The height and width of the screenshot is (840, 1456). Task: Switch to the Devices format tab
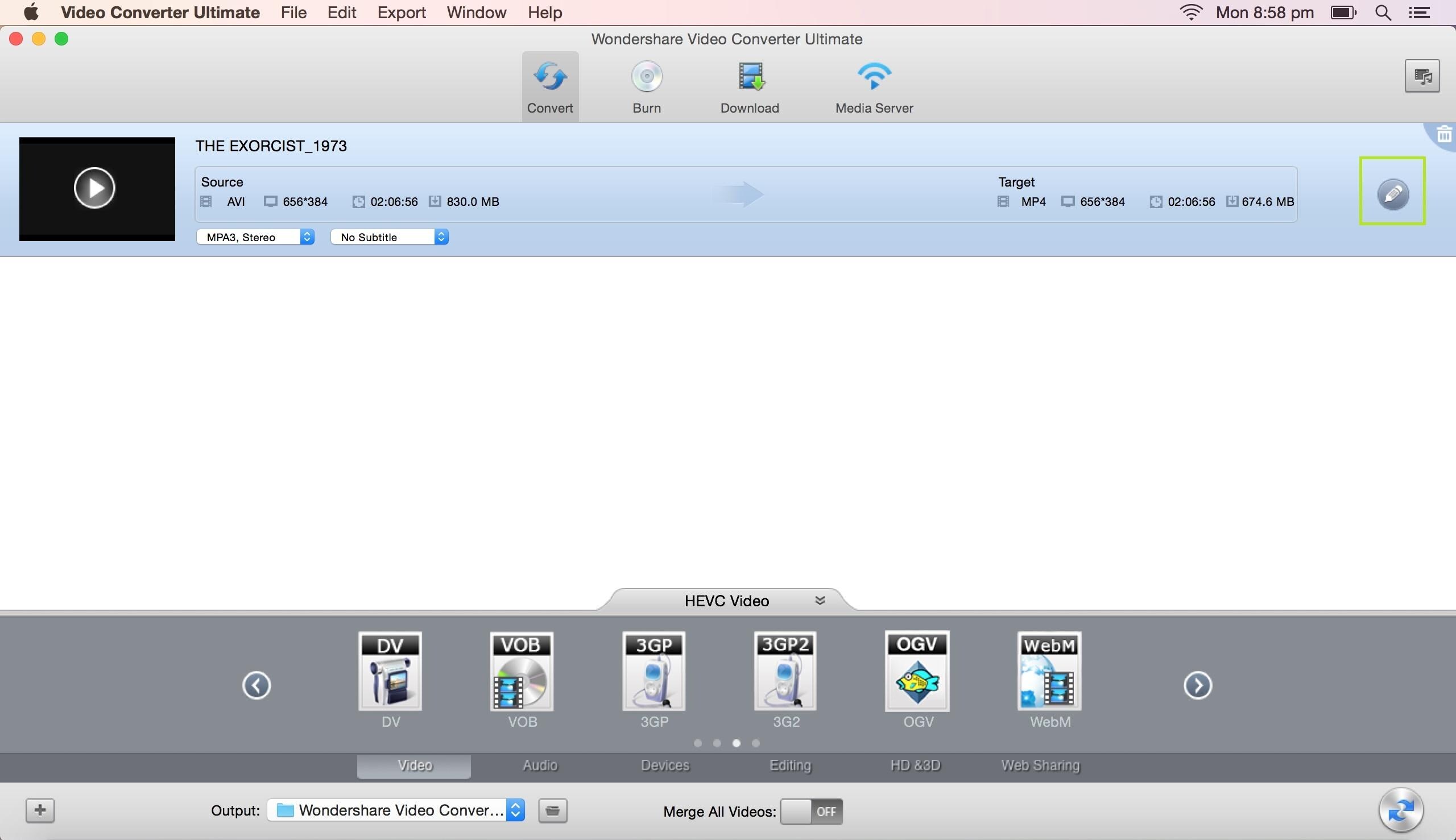coord(664,765)
